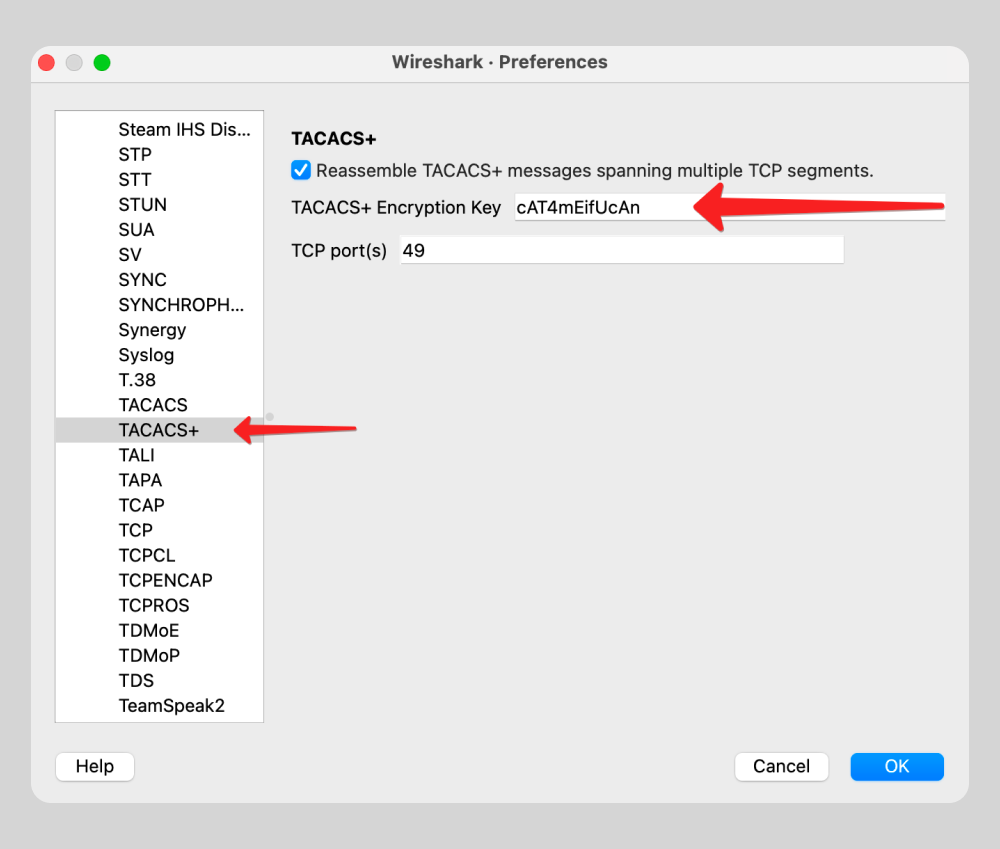Select the TDS protocol entry
The width and height of the screenshot is (1000, 849).
(x=136, y=680)
